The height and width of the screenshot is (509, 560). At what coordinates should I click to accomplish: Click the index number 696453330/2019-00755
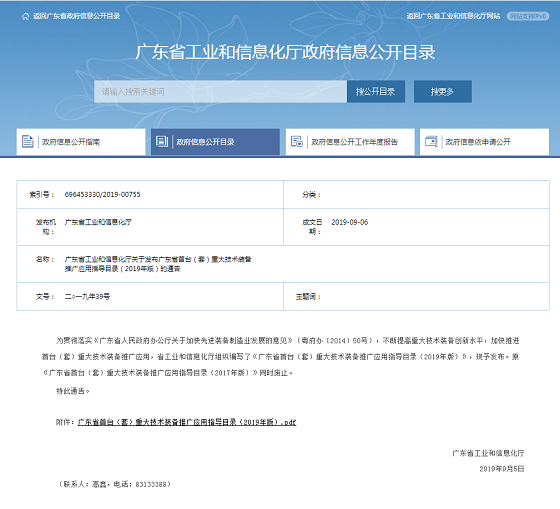click(102, 195)
